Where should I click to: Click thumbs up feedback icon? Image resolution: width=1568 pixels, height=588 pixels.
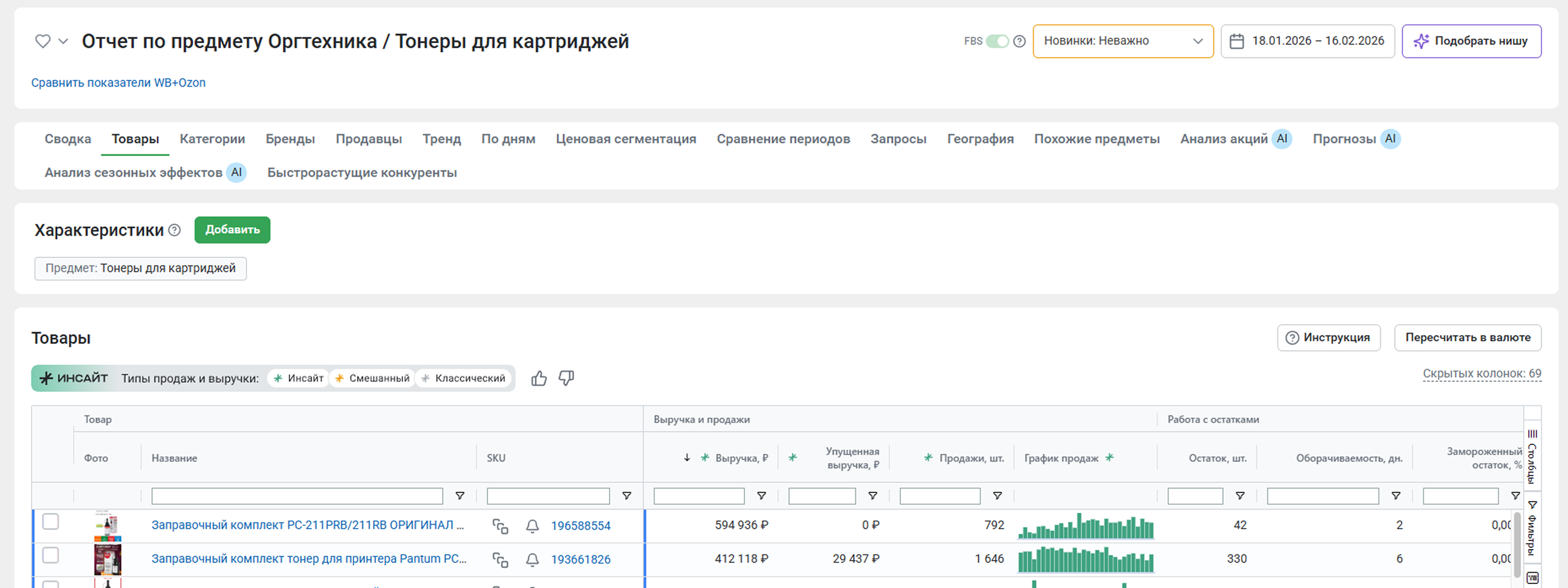tap(539, 379)
